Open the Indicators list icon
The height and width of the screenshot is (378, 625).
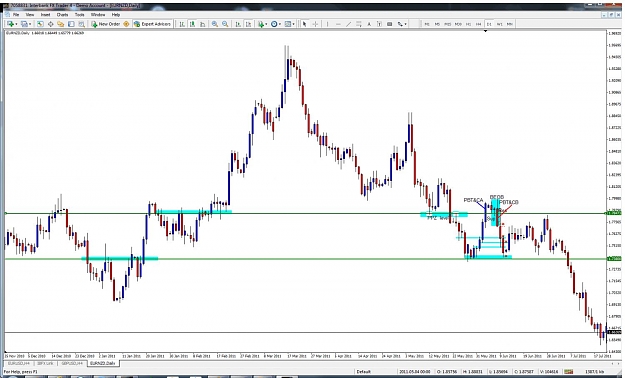261,24
